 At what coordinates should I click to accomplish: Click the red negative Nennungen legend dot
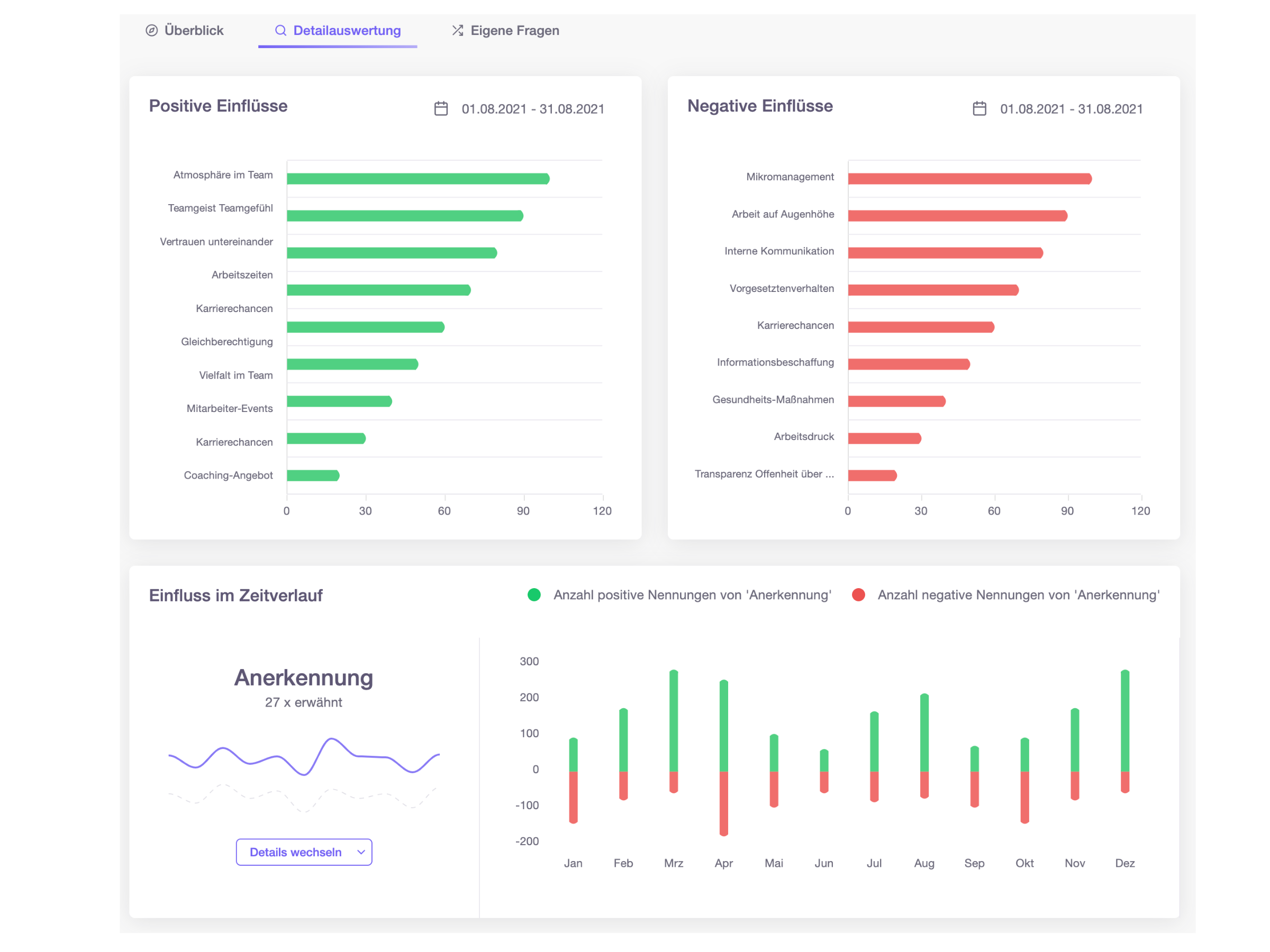[x=858, y=595]
